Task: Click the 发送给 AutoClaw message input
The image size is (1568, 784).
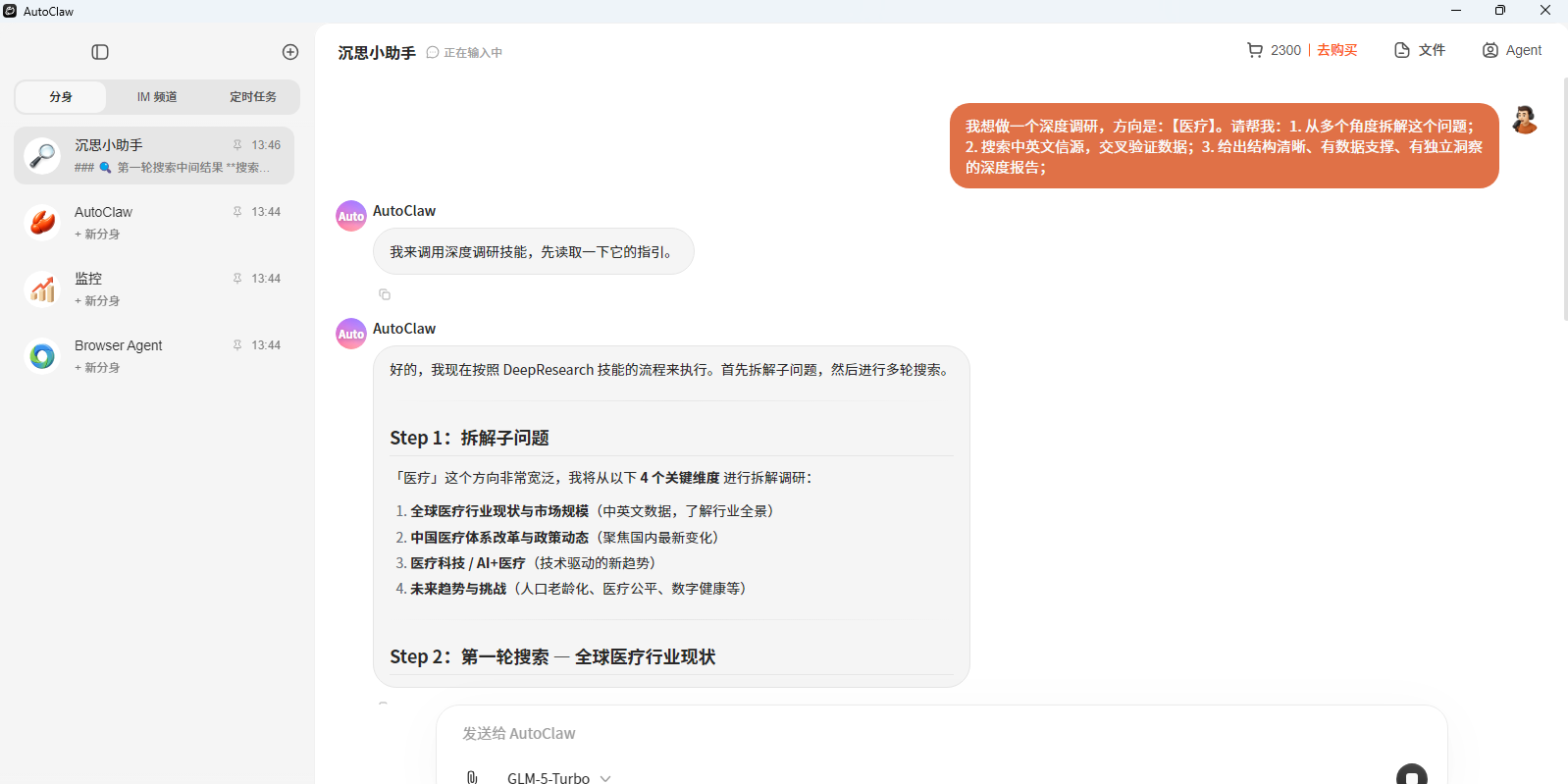Action: 883,733
